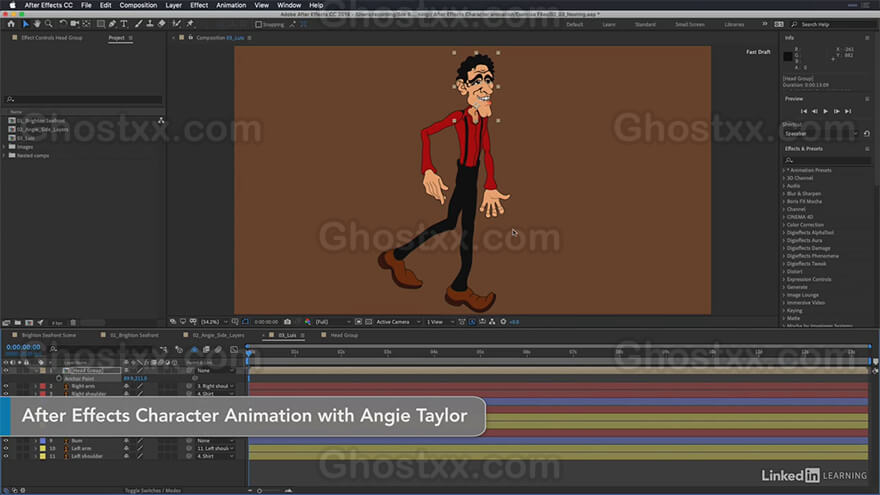Open the Animation menu
The image size is (880, 495).
coord(231,5)
